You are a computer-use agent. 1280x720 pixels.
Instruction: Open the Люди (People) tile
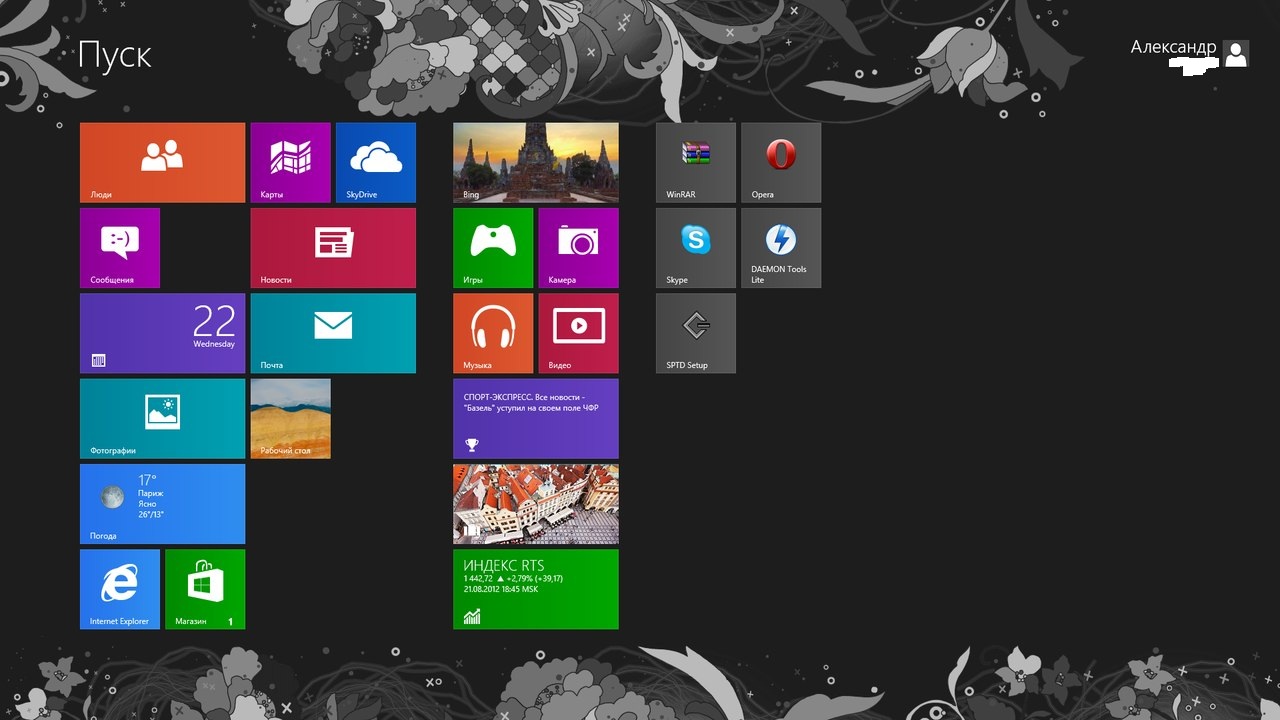162,162
